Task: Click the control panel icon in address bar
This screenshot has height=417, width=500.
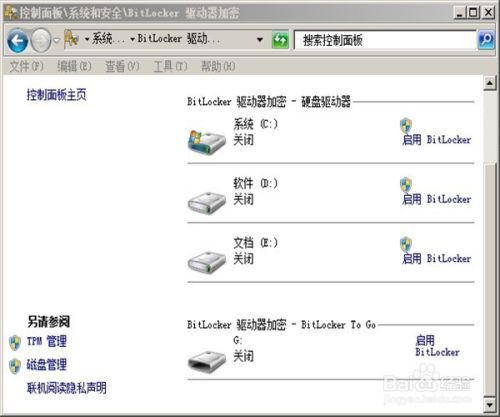Action: pyautogui.click(x=71, y=39)
